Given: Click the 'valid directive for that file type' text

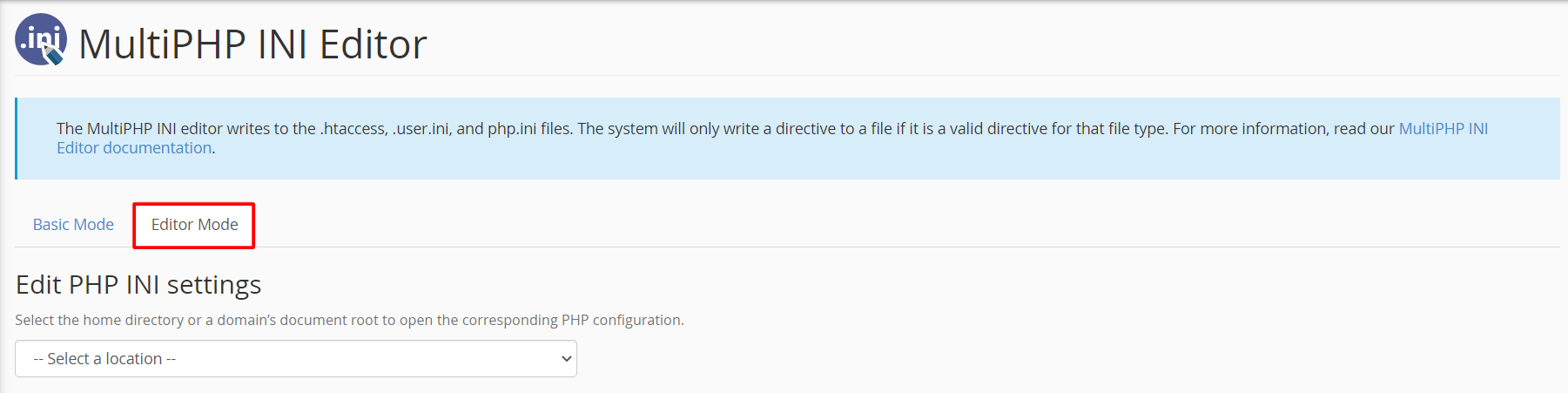Looking at the screenshot, I should [1057, 129].
